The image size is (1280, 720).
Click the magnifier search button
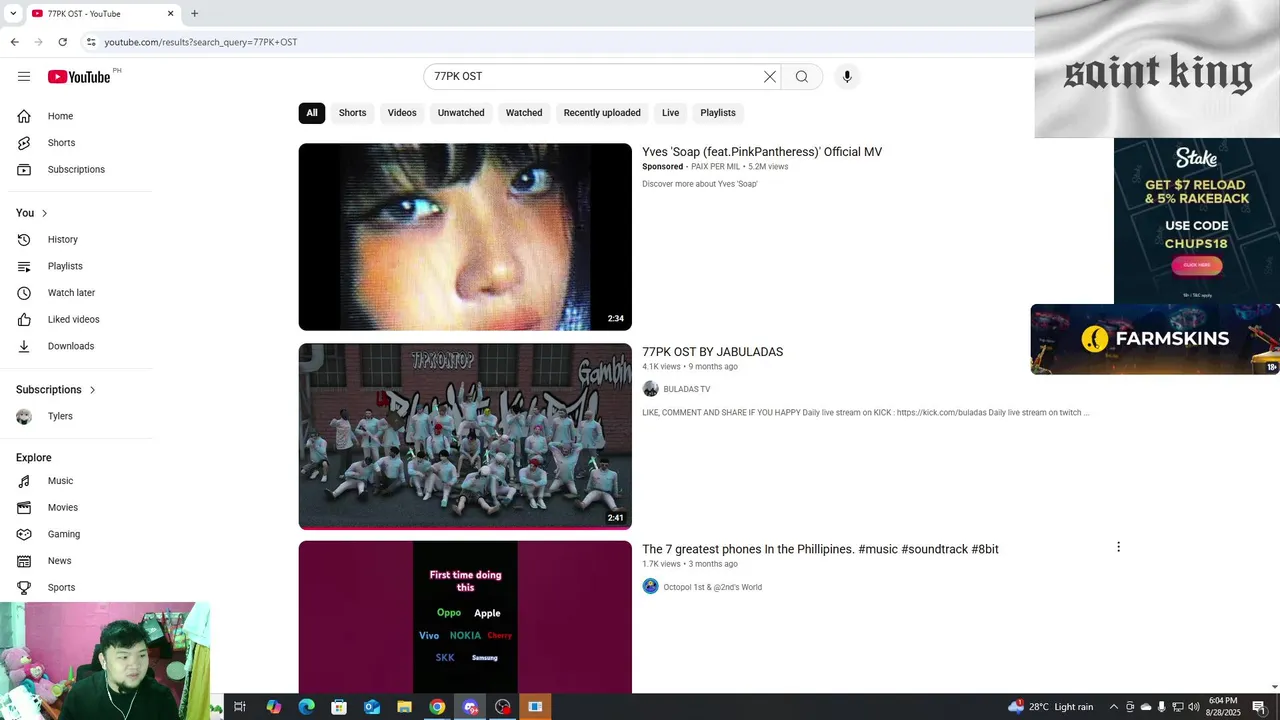(802, 77)
